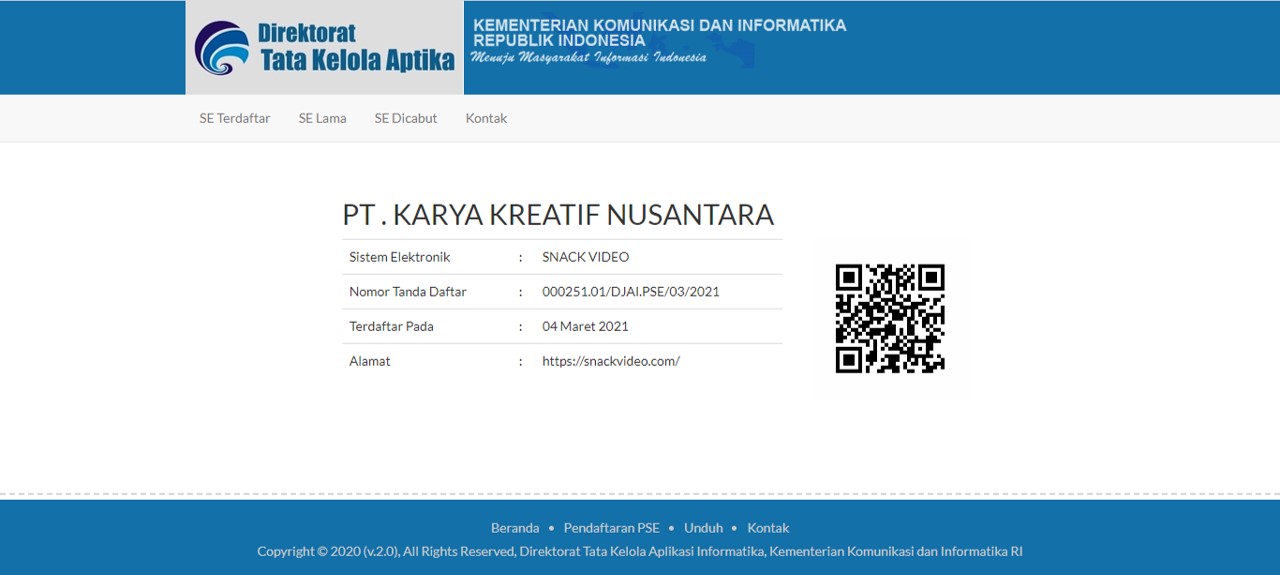This screenshot has width=1280, height=575.
Task: Click the Sistem Elektronik label
Action: coord(400,257)
